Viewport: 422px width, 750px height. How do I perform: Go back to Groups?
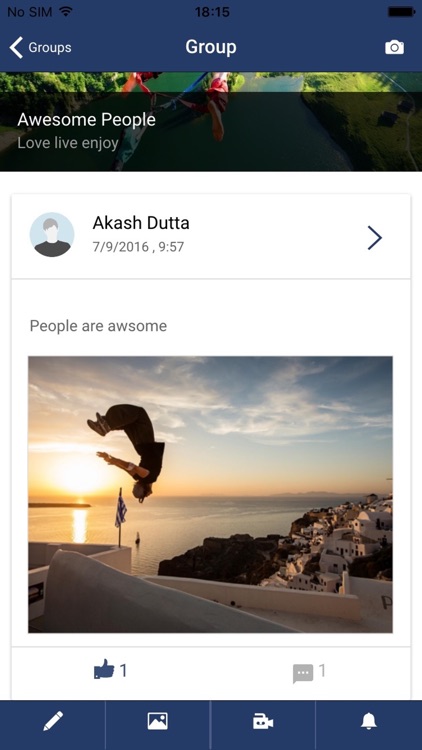click(x=40, y=47)
